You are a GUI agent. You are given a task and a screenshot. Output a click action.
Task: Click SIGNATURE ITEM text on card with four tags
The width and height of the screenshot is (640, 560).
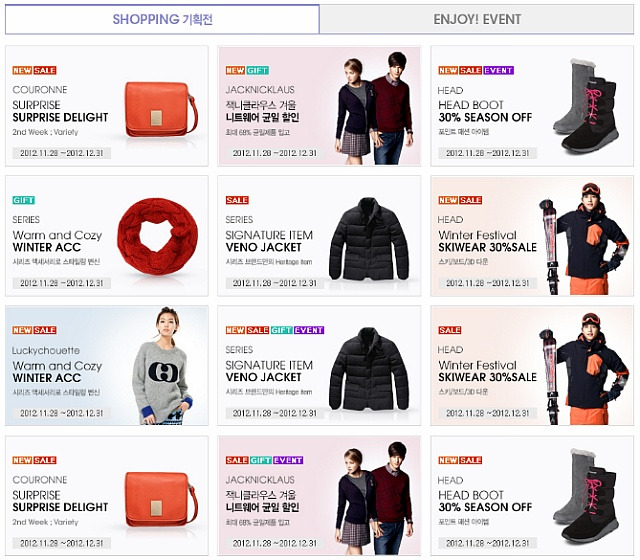tap(269, 365)
